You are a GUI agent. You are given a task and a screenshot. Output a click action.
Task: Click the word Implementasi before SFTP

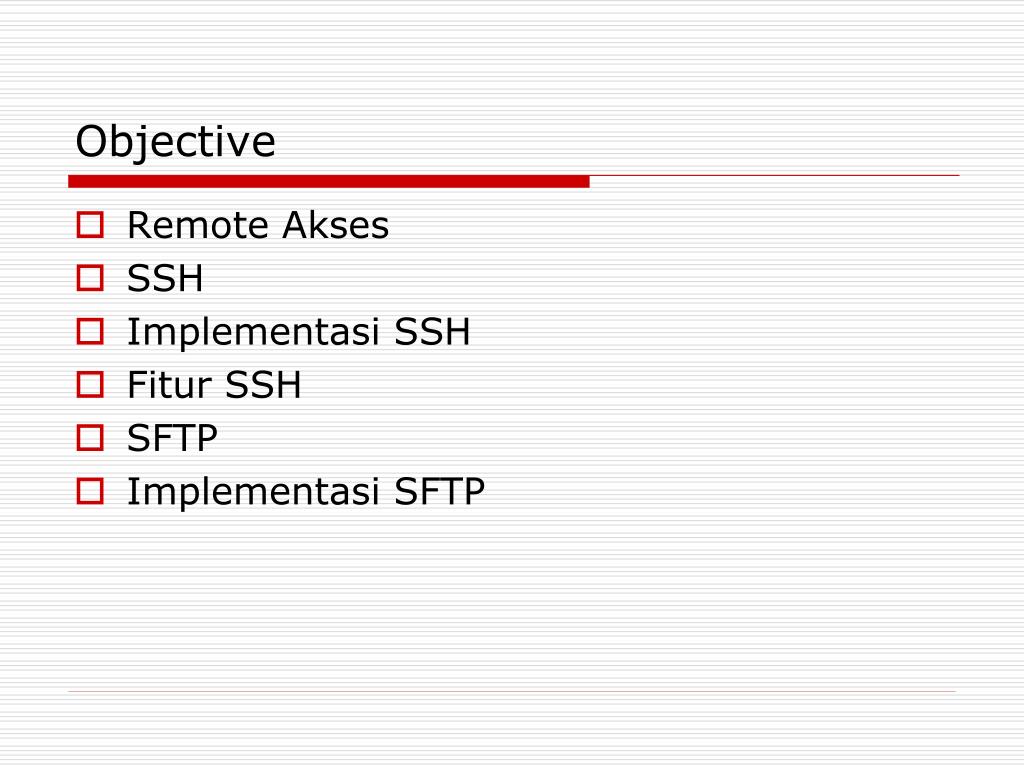[253, 492]
